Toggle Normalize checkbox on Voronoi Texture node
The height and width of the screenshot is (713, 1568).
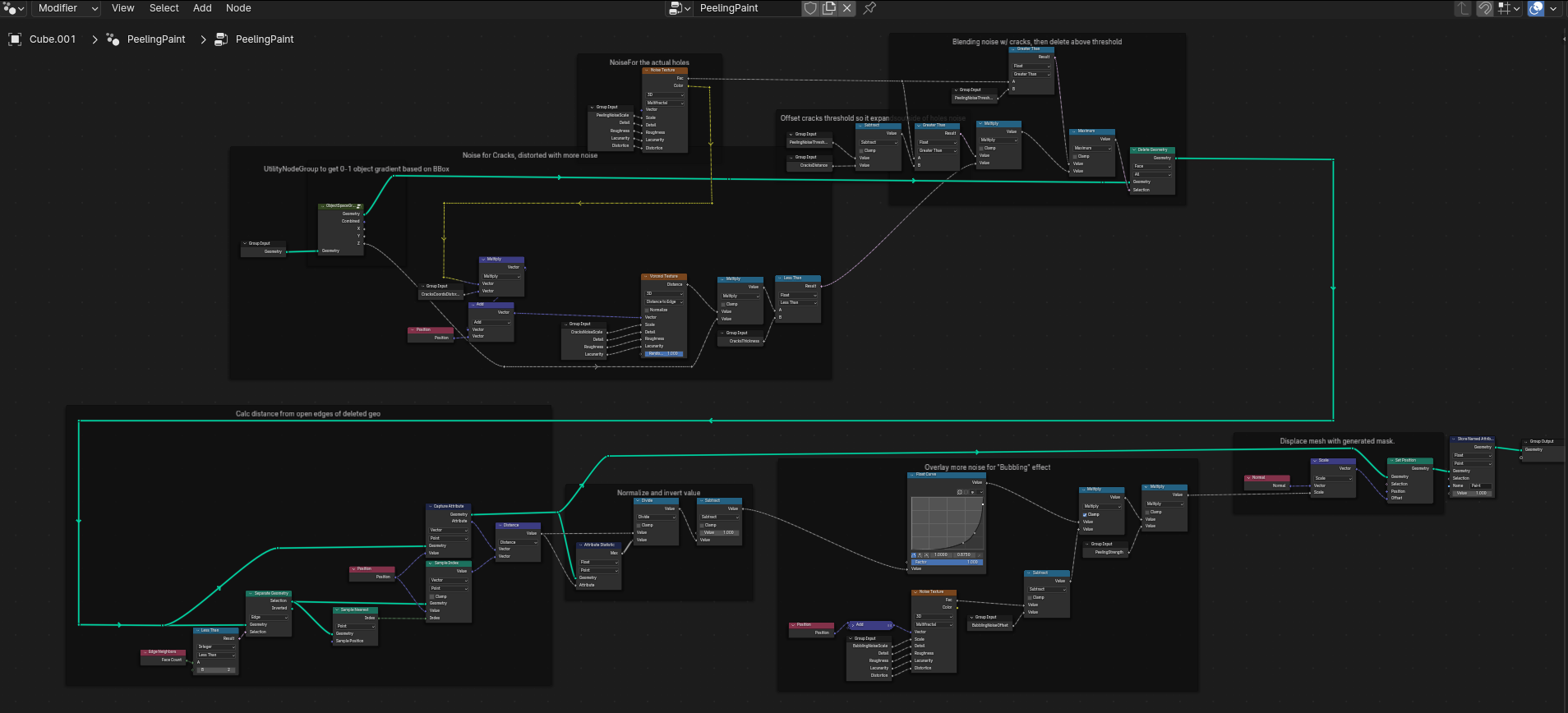tap(647, 310)
